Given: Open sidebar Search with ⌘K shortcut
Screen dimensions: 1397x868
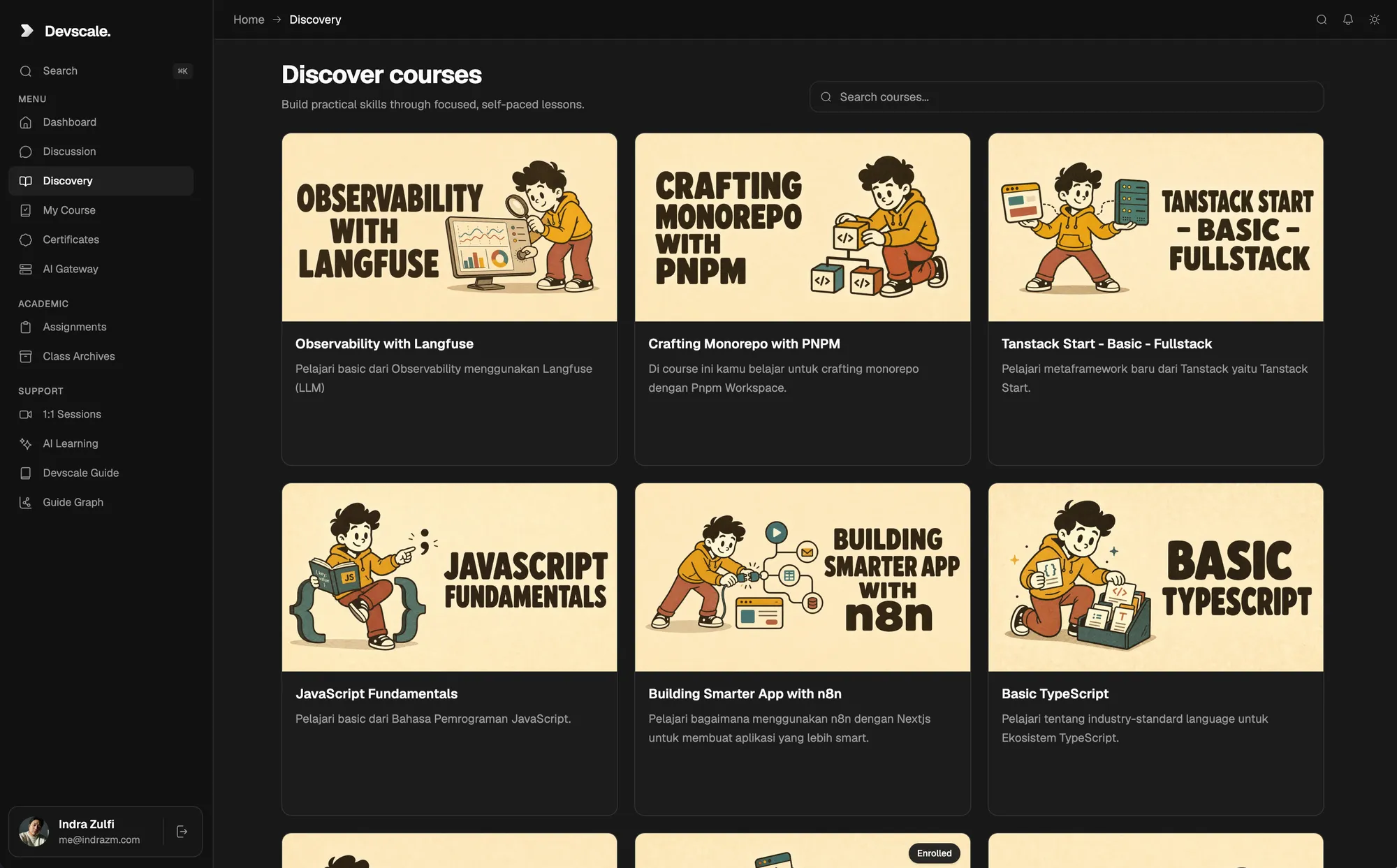Looking at the screenshot, I should (x=101, y=71).
